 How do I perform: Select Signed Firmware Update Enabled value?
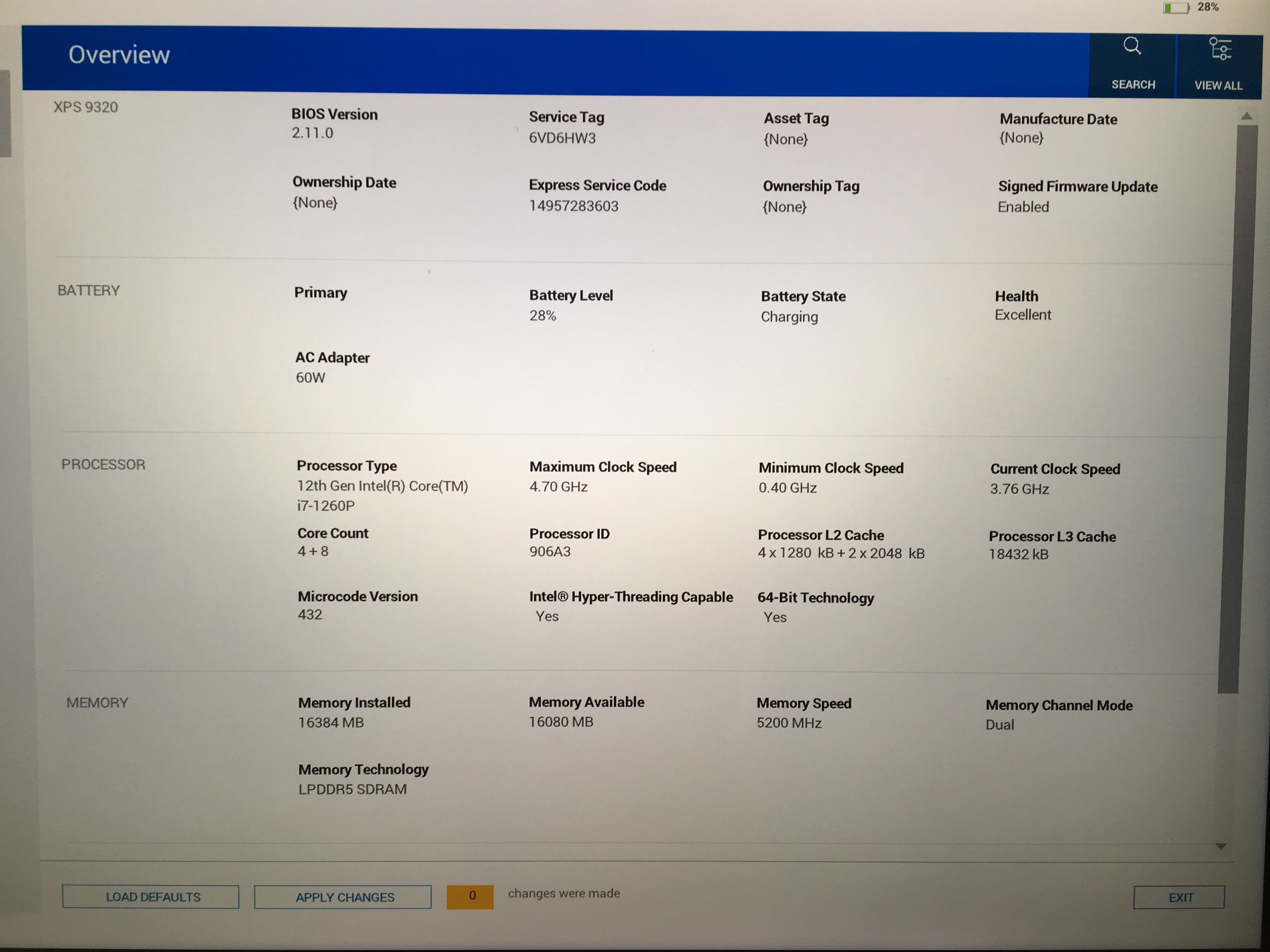tap(1023, 207)
